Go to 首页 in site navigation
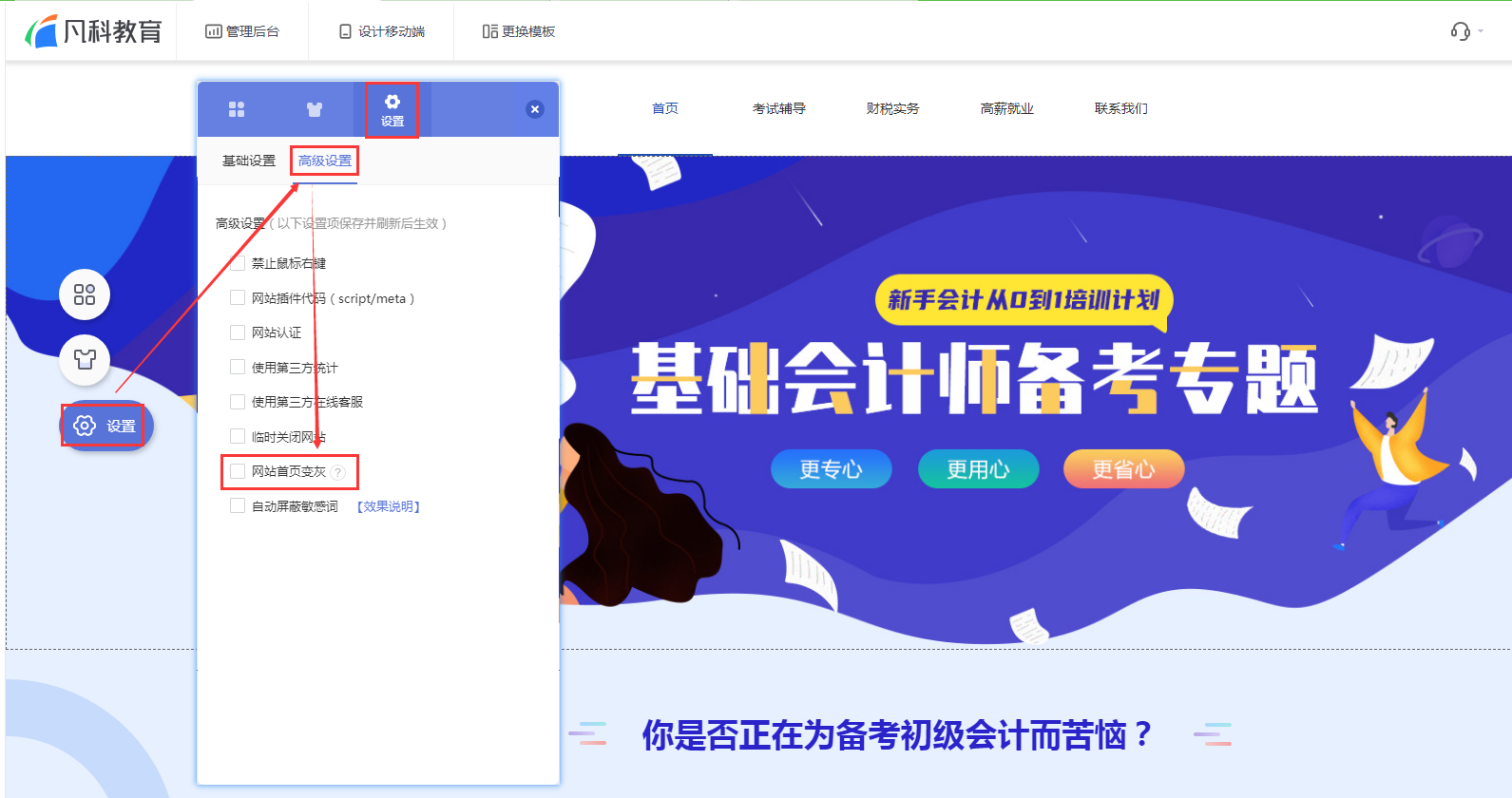 pos(665,108)
